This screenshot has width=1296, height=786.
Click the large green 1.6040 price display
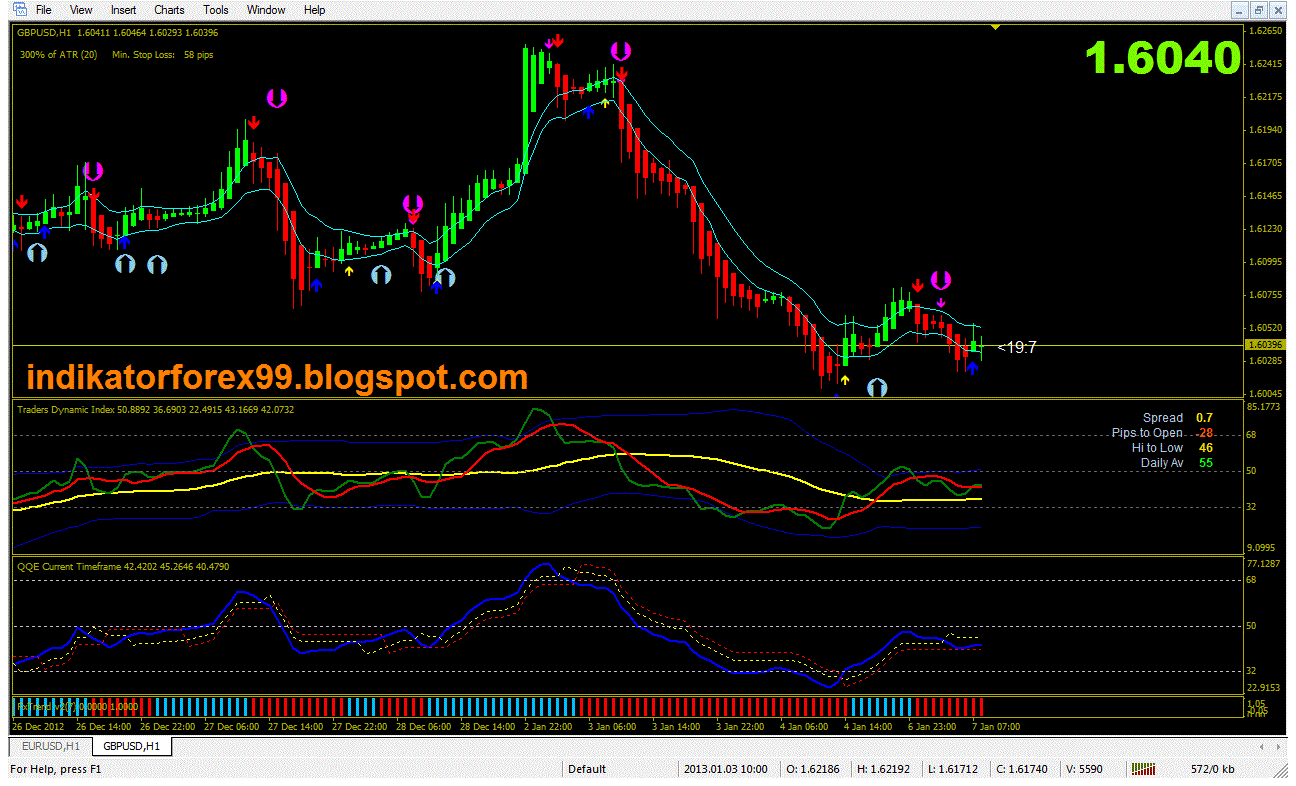tap(1164, 57)
